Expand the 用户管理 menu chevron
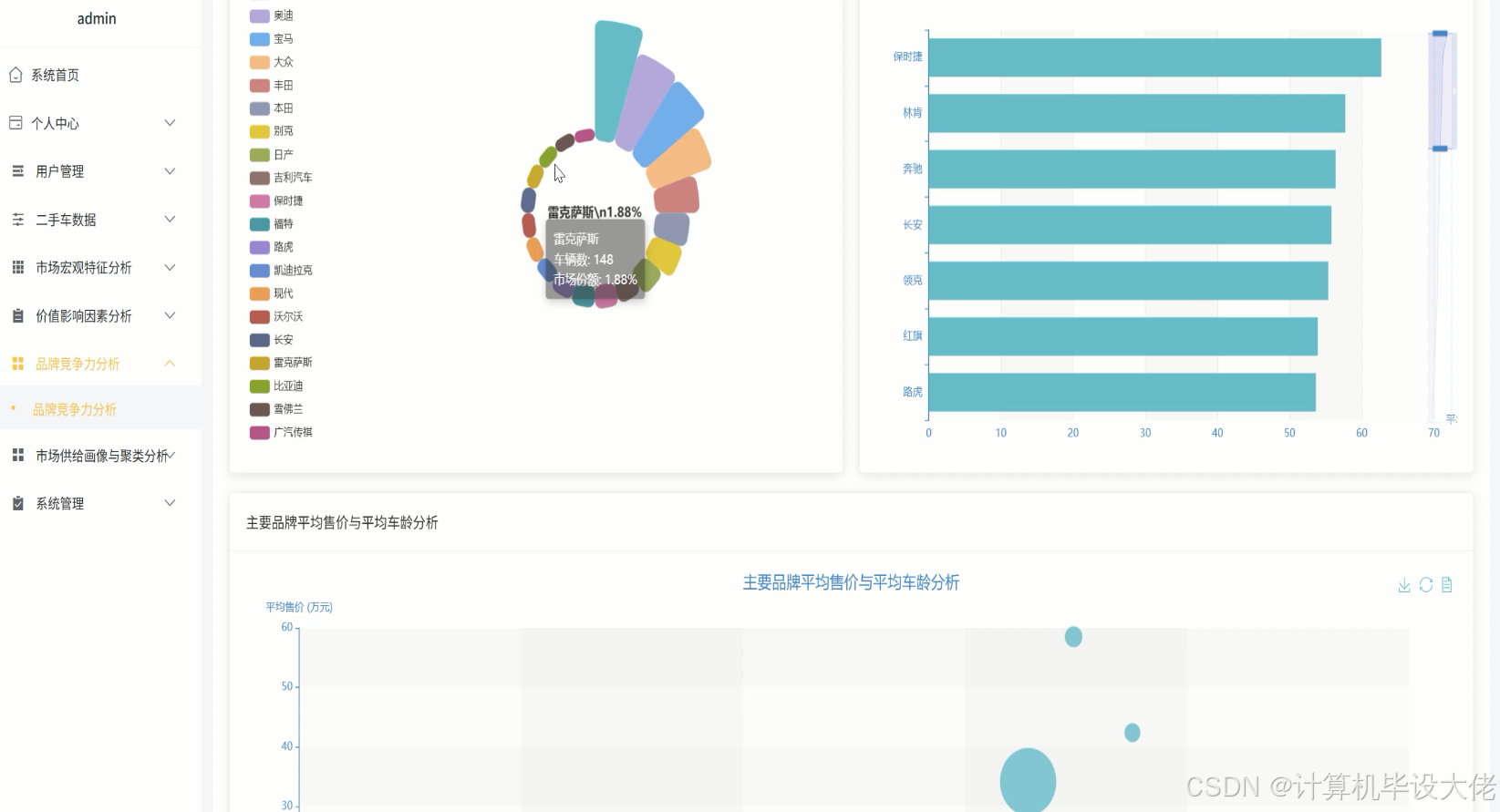Image resolution: width=1500 pixels, height=812 pixels. pos(170,171)
